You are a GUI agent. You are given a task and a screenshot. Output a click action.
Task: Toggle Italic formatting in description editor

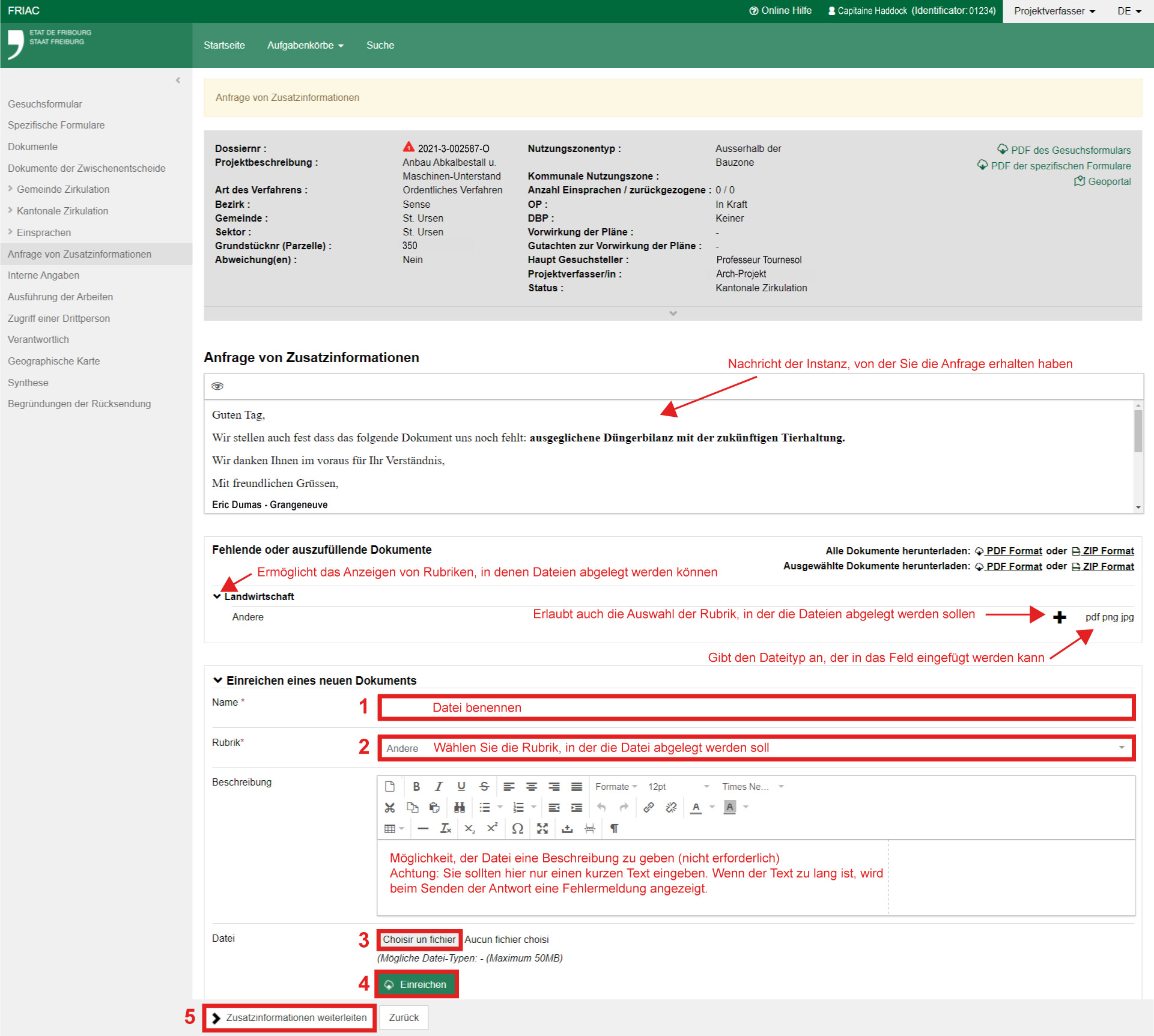439,786
